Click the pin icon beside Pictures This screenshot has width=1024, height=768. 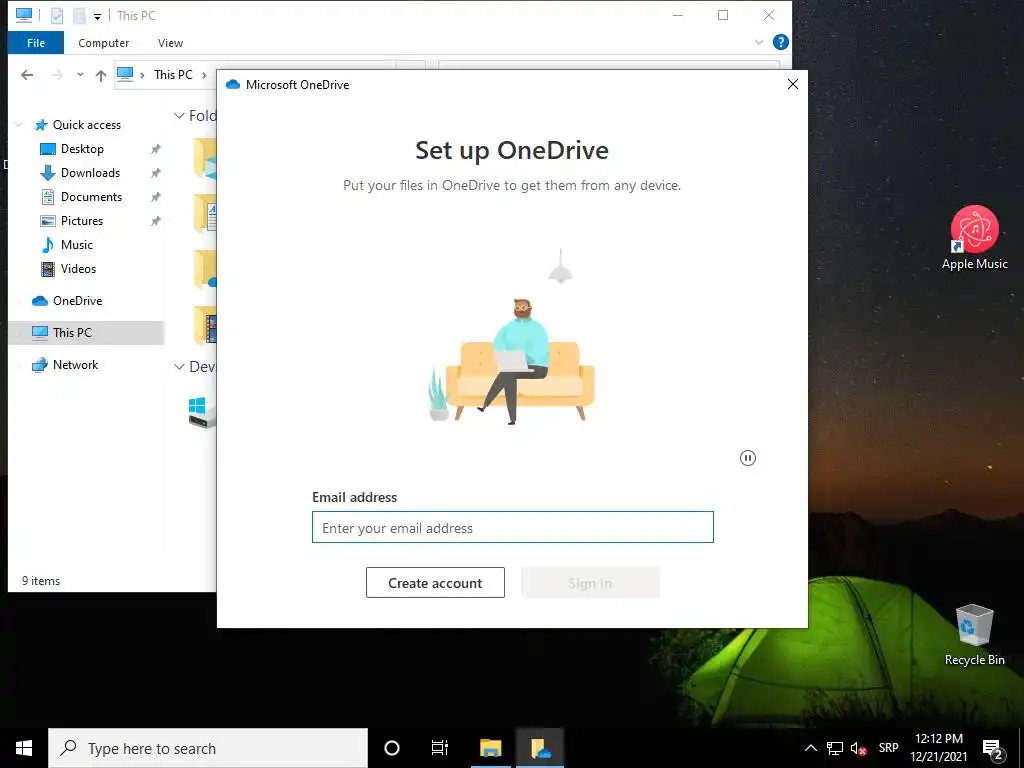point(155,221)
